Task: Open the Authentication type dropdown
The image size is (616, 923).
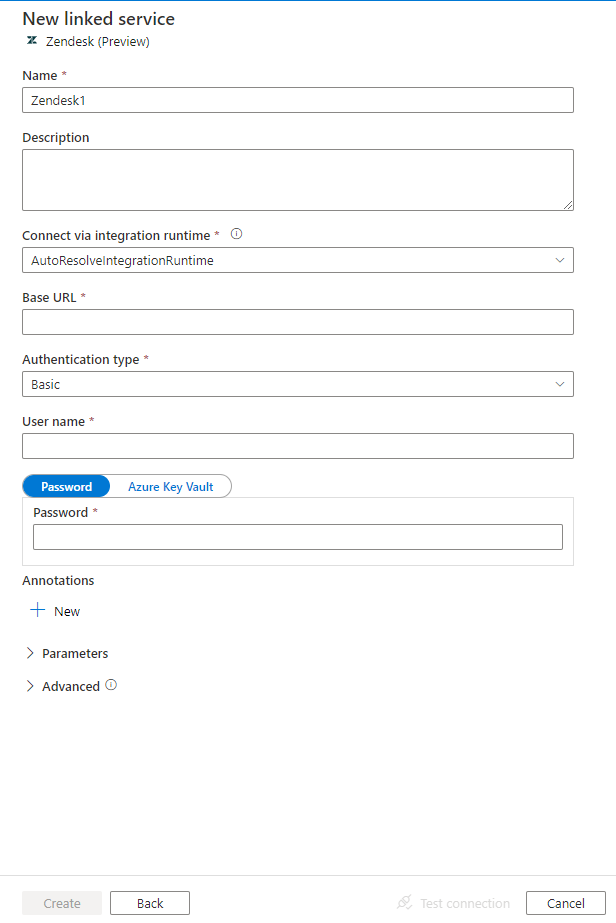Action: [x=561, y=383]
